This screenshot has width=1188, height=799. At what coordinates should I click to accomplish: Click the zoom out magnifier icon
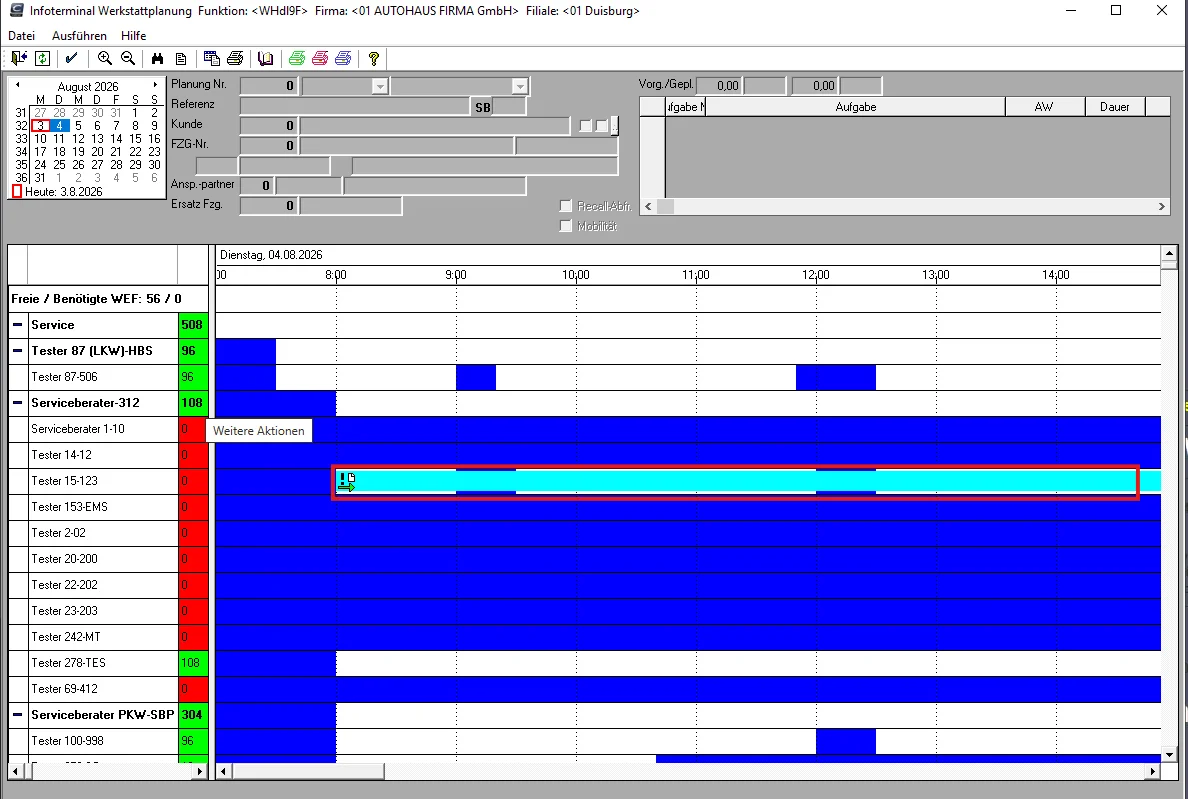128,58
